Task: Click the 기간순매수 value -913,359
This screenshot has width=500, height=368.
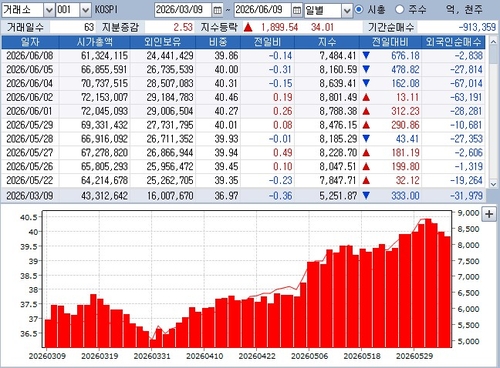Action: coord(477,27)
